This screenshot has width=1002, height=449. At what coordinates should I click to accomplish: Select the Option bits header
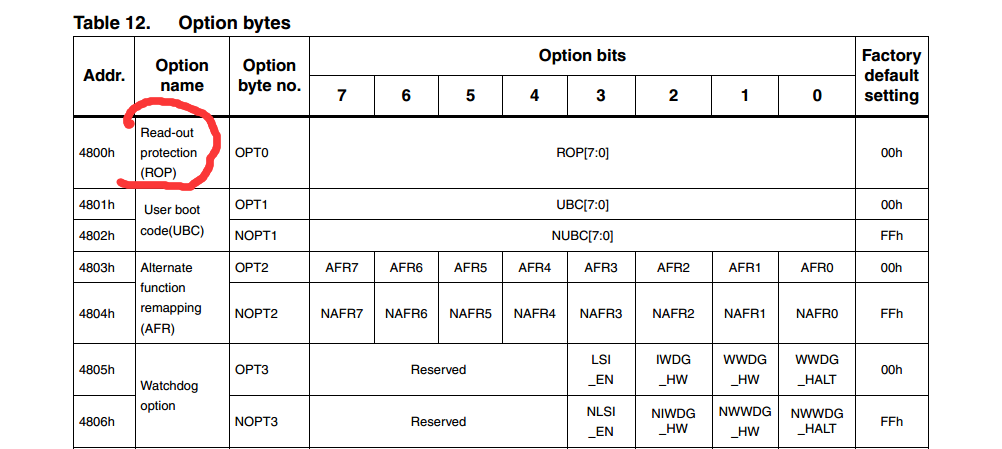(582, 56)
